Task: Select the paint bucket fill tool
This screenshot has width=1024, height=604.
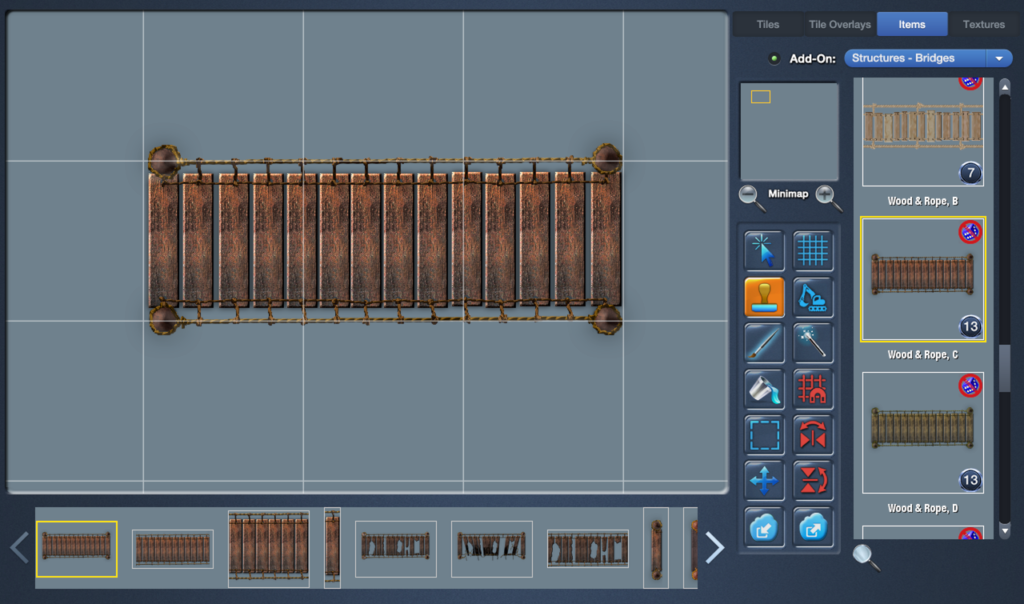Action: pos(764,389)
